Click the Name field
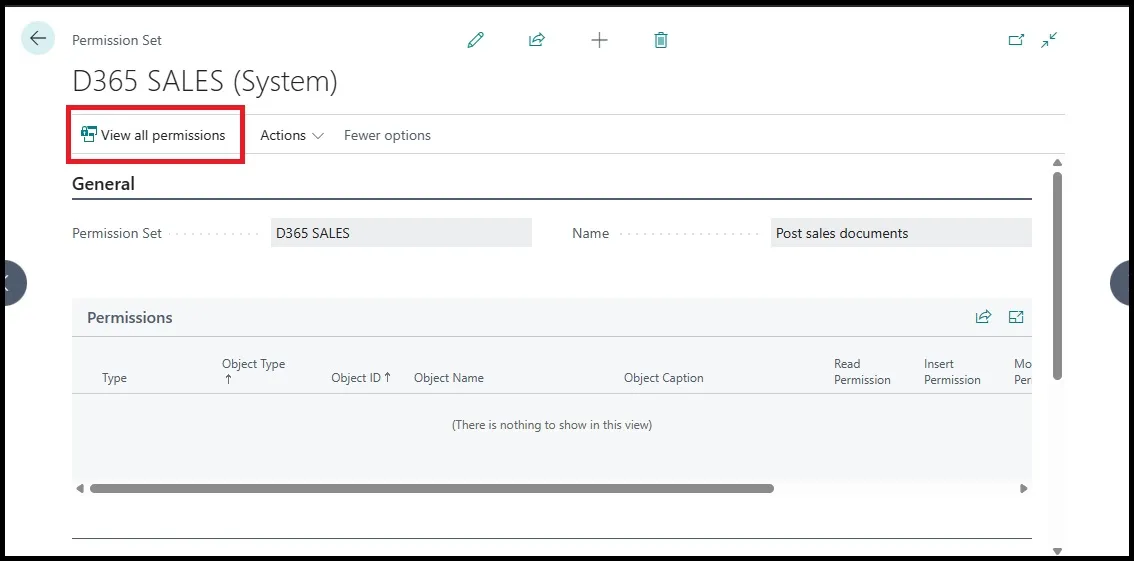The width and height of the screenshot is (1134, 561). tap(901, 233)
